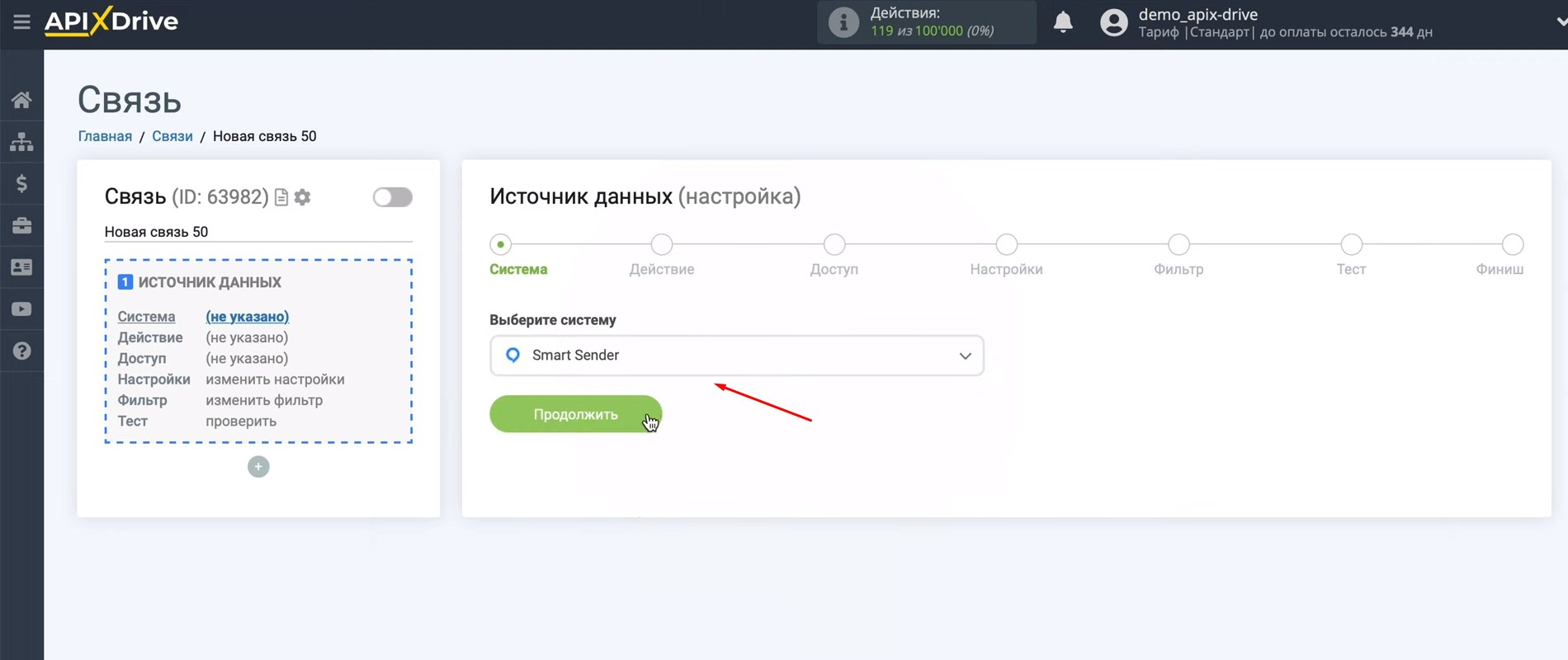Open the video tutorials sidebar icon

(21, 309)
